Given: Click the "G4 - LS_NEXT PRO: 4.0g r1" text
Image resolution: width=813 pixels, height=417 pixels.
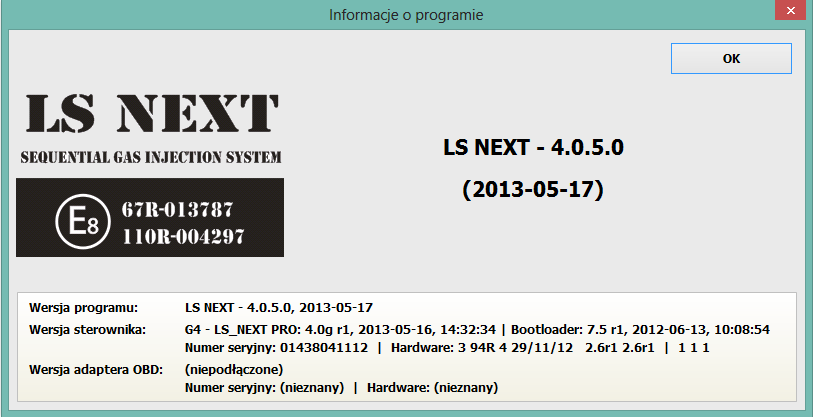Looking at the screenshot, I should tap(268, 329).
